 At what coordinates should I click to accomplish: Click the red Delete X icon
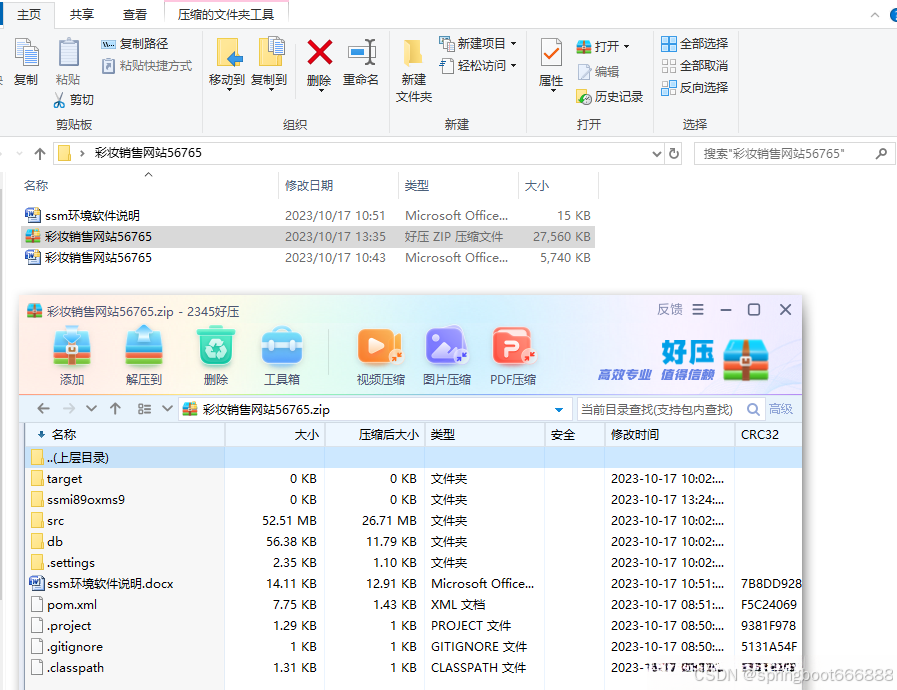[x=319, y=53]
